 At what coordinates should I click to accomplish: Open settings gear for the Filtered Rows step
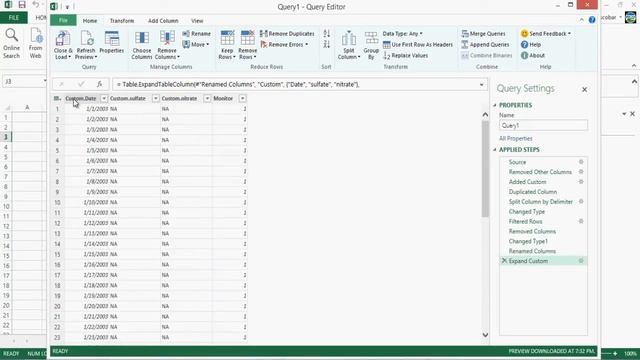[581, 221]
